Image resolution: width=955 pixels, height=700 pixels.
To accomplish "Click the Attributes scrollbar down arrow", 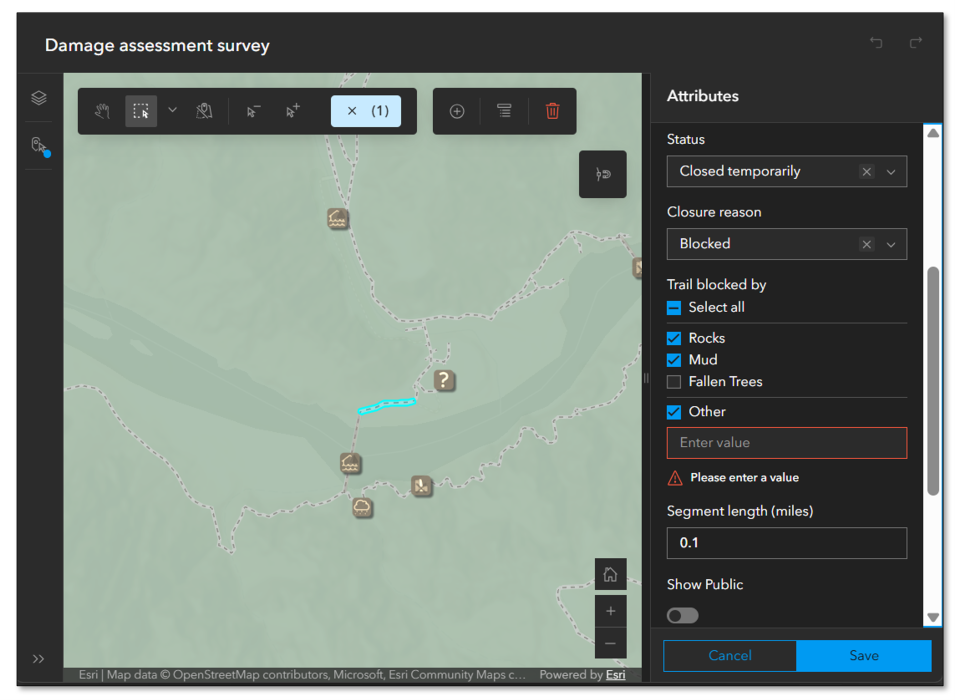I will click(932, 617).
